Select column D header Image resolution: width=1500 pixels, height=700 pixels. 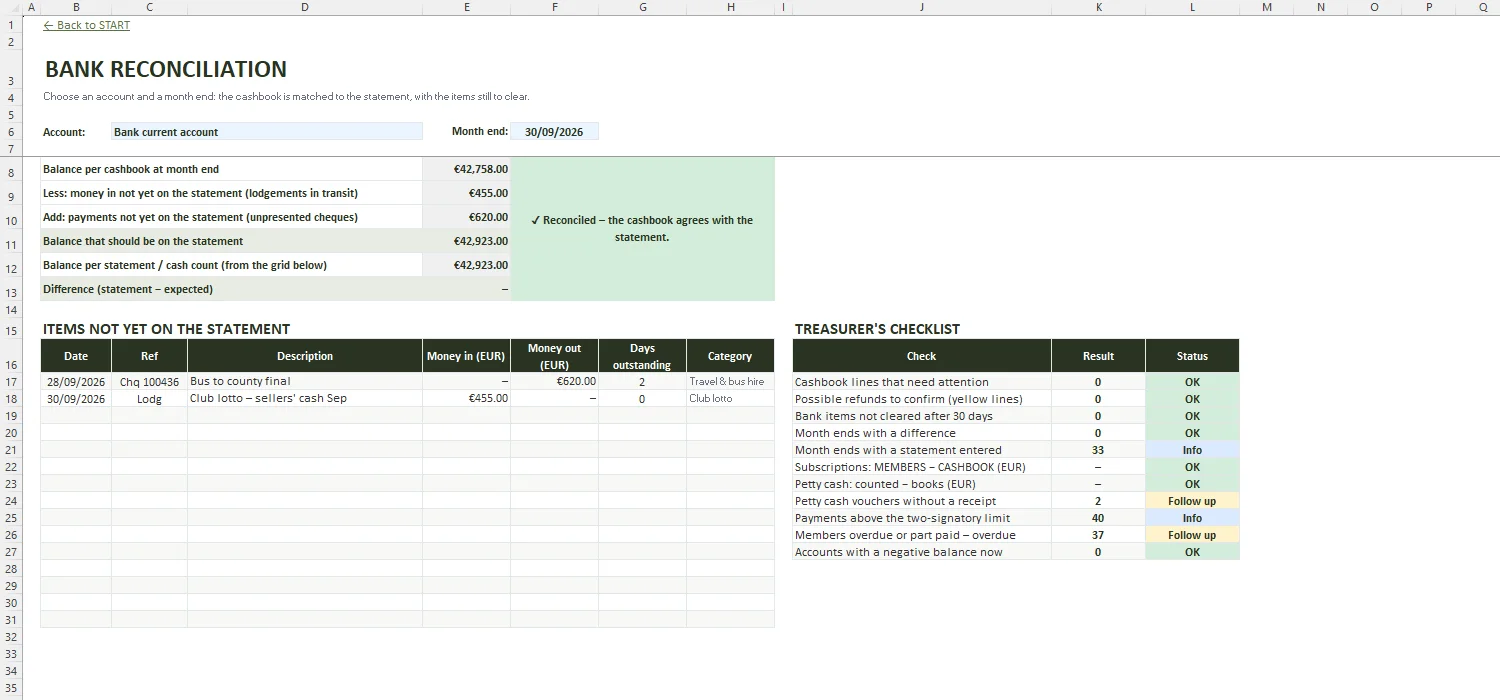tap(305, 7)
